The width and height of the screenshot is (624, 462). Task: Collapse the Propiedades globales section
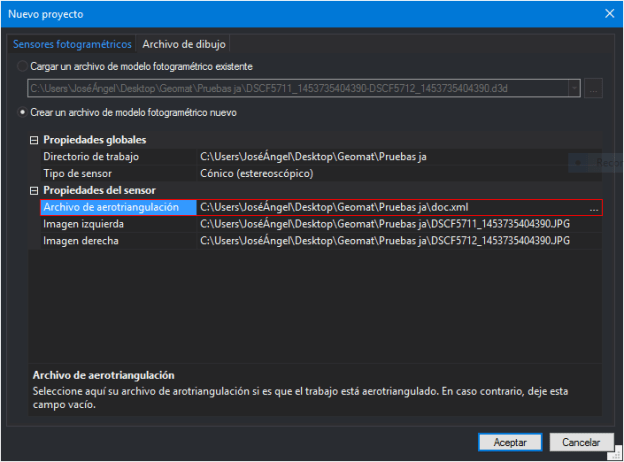pos(35,141)
